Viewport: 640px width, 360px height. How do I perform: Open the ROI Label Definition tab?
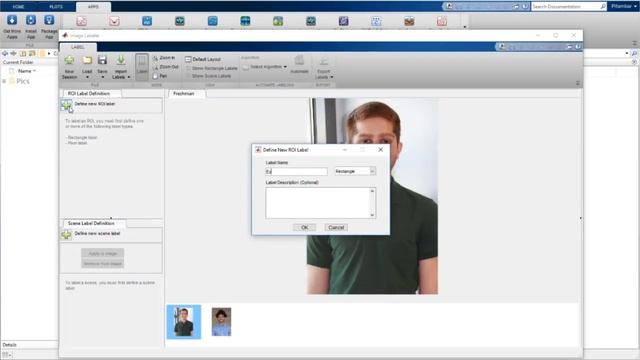[x=89, y=93]
